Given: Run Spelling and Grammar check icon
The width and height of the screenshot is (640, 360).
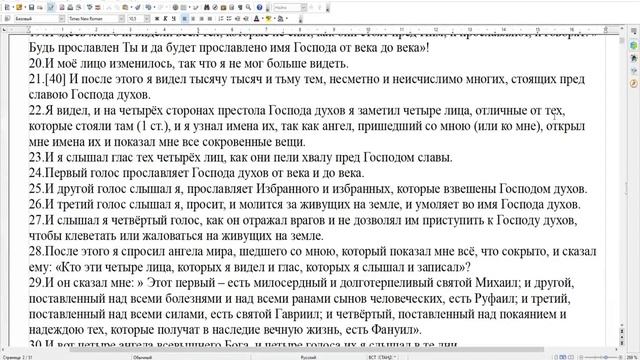Looking at the screenshot, I should 90,7.
